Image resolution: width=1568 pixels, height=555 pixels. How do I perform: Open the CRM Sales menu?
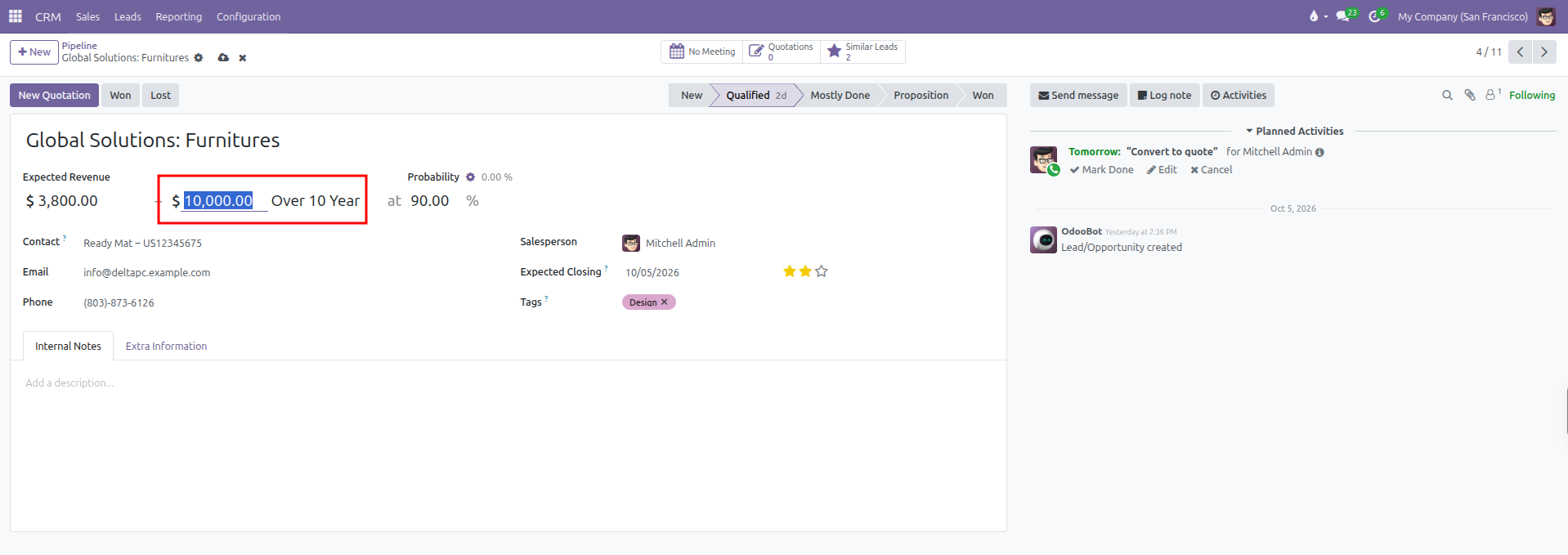[87, 16]
